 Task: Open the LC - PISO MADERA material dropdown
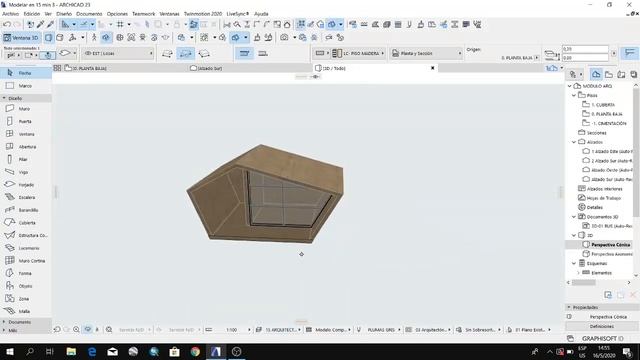pyautogui.click(x=358, y=53)
